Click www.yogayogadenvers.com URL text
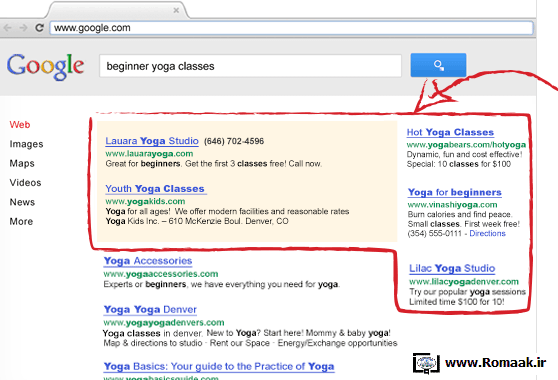 point(164,323)
